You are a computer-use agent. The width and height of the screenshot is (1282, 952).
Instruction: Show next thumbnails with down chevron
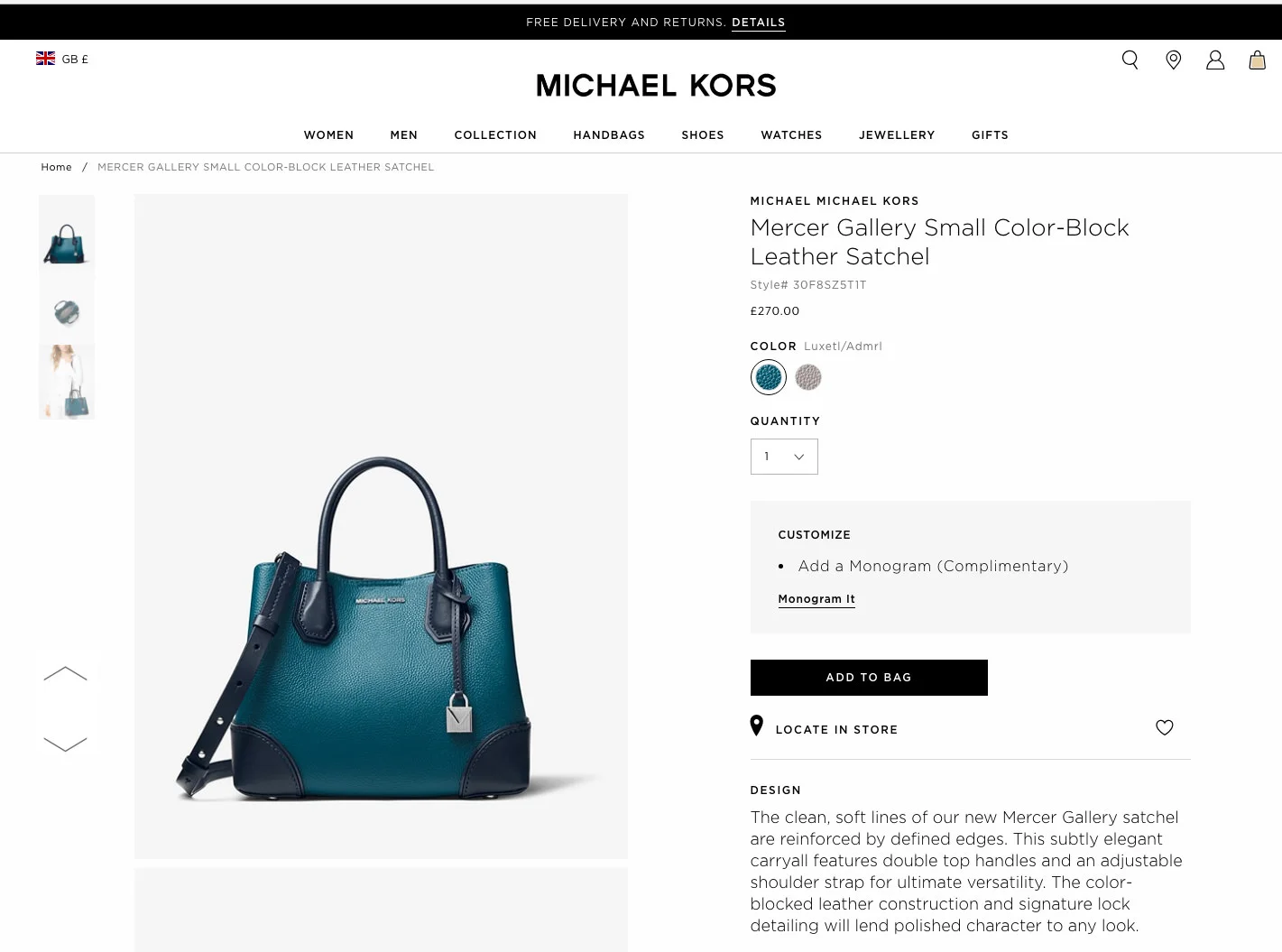[65, 744]
